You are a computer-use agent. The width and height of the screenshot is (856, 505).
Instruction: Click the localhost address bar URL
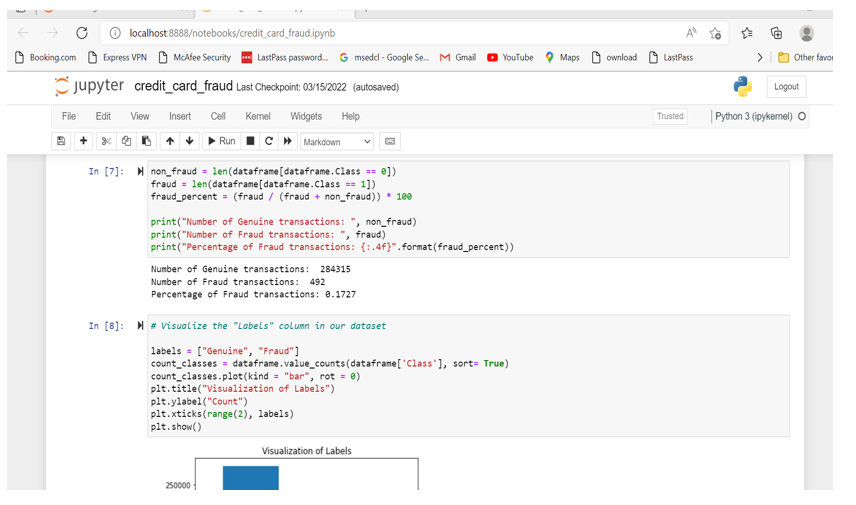[232, 33]
